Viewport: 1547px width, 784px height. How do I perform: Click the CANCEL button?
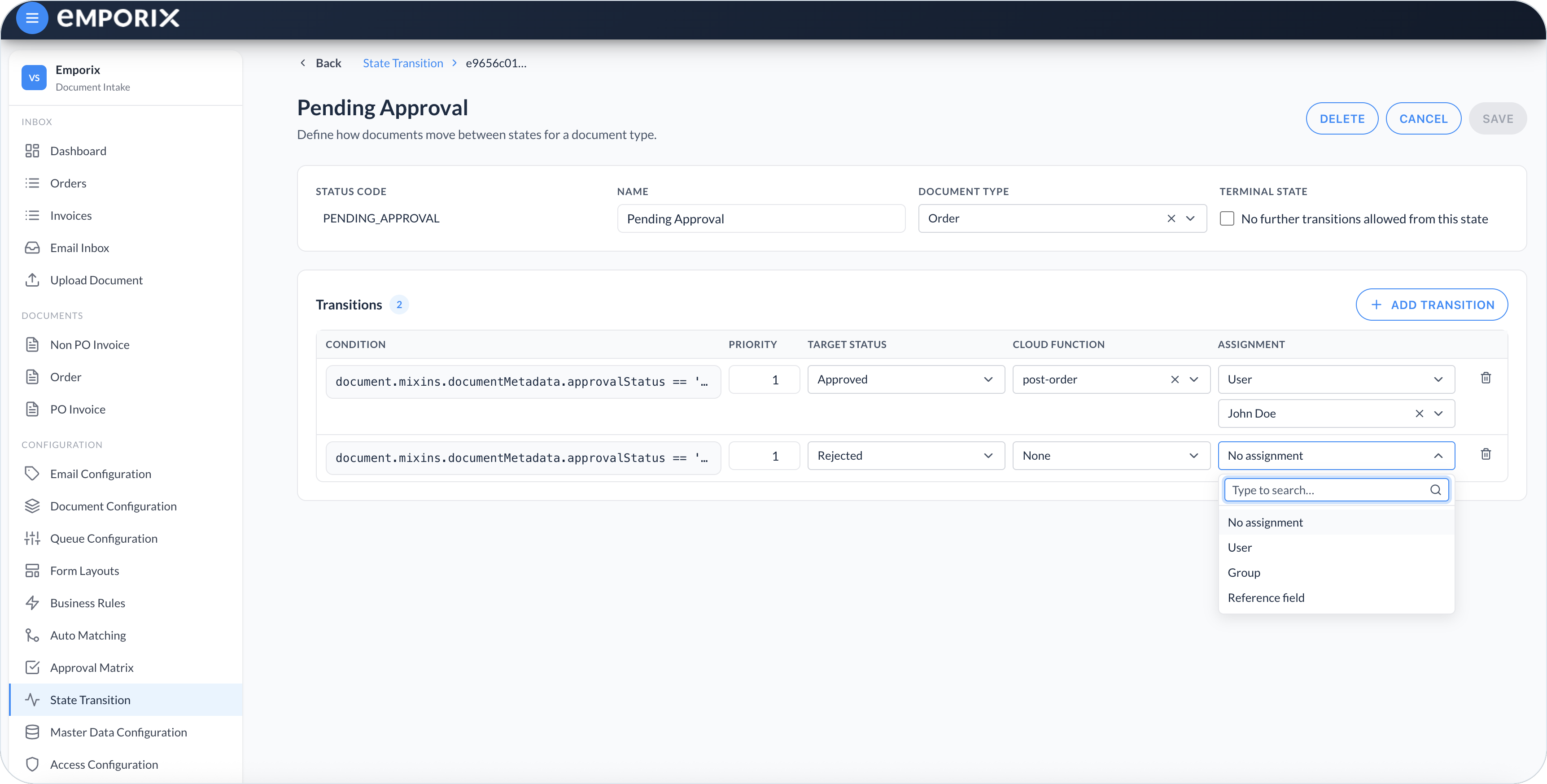point(1423,119)
